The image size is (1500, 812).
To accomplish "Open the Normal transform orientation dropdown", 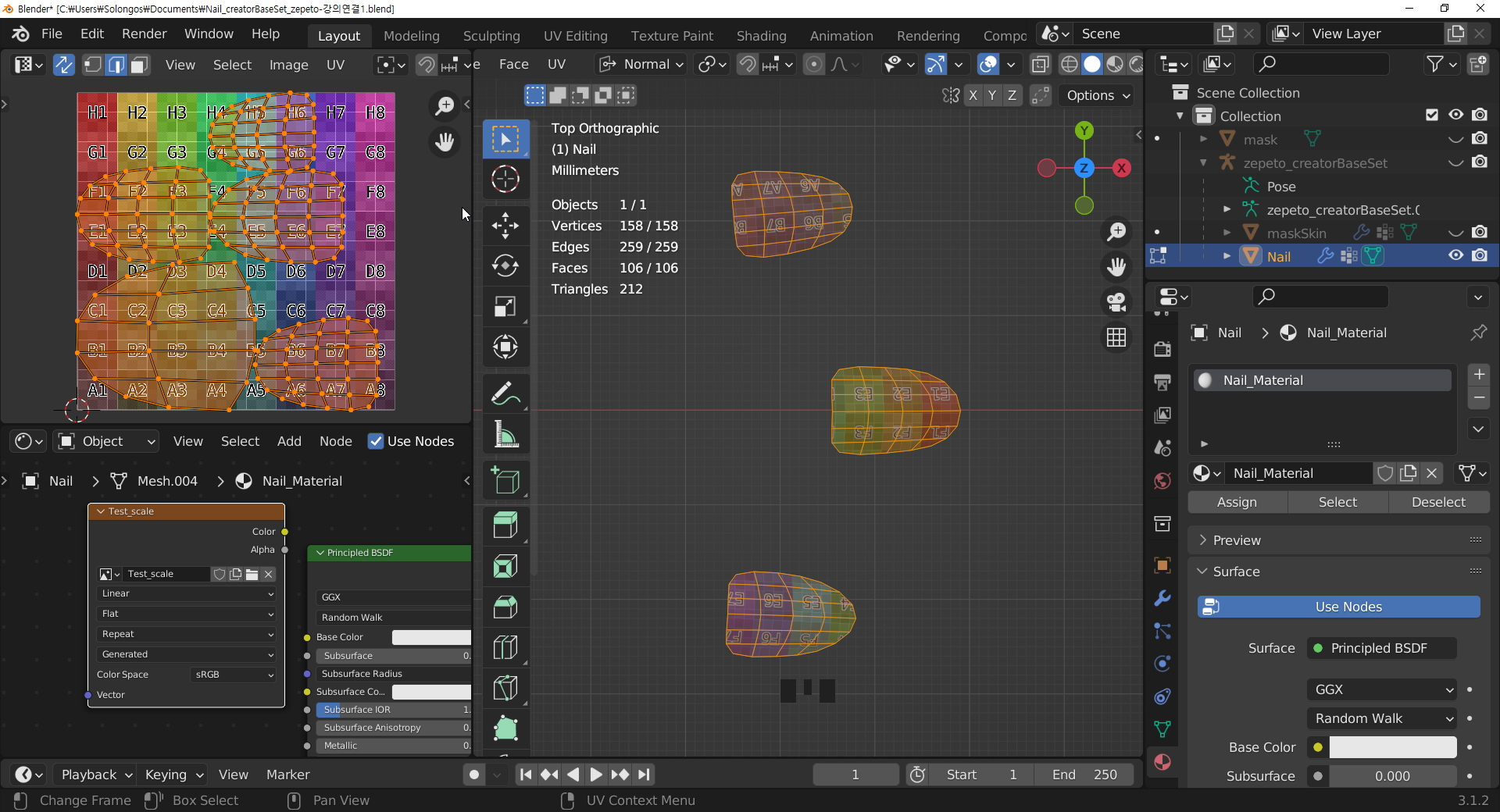I will pyautogui.click(x=641, y=64).
